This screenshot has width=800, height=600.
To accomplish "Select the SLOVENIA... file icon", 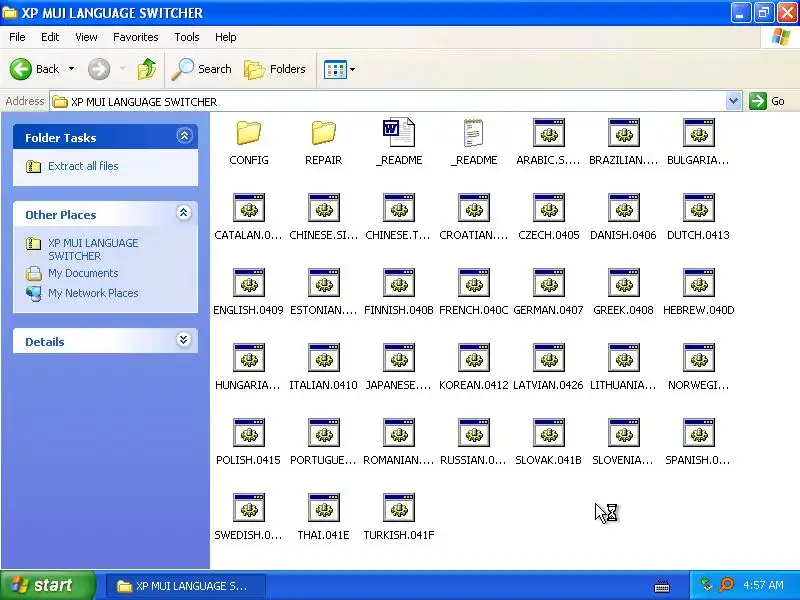I will pos(623,433).
